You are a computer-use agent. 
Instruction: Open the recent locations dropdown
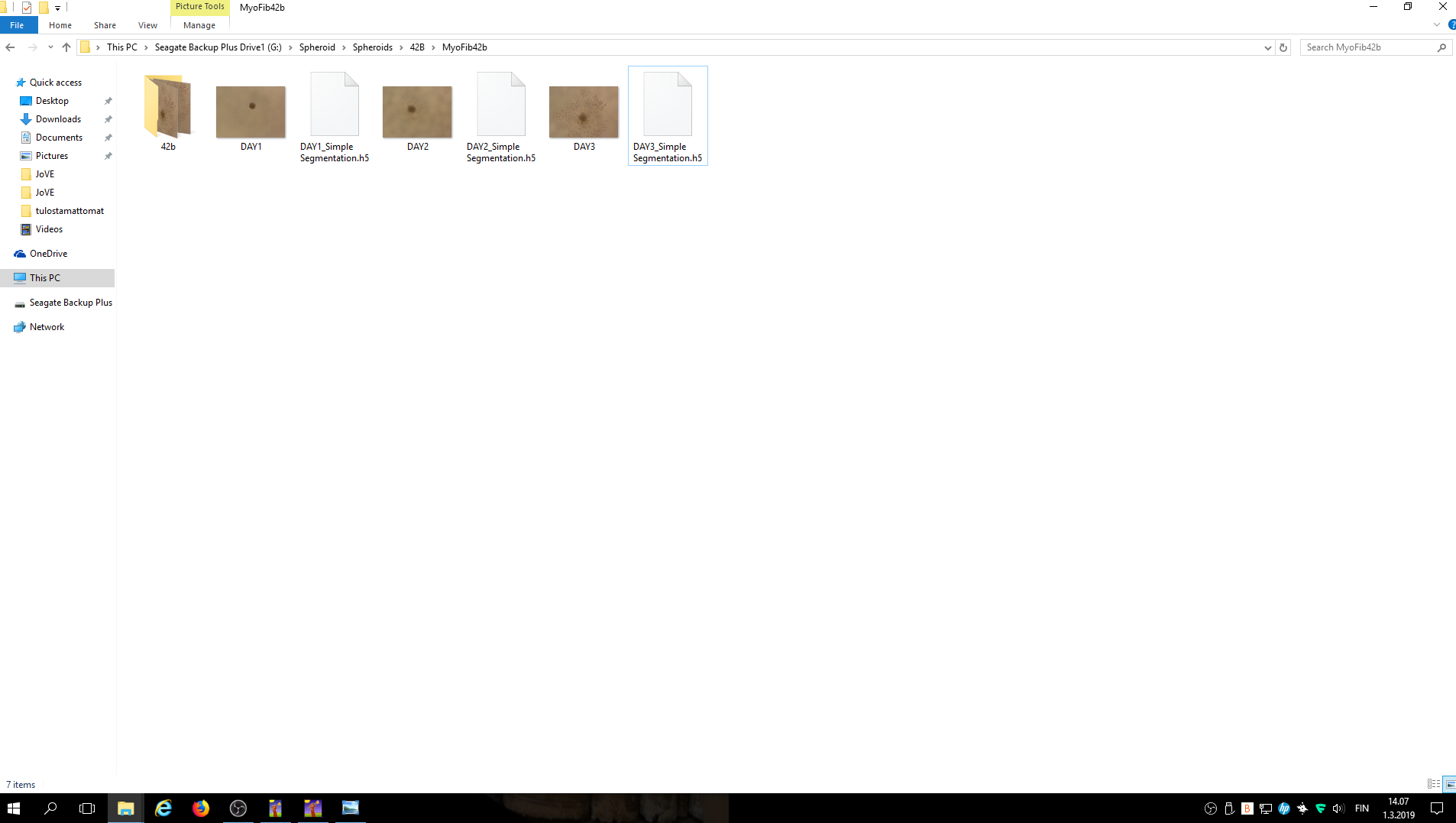[50, 47]
